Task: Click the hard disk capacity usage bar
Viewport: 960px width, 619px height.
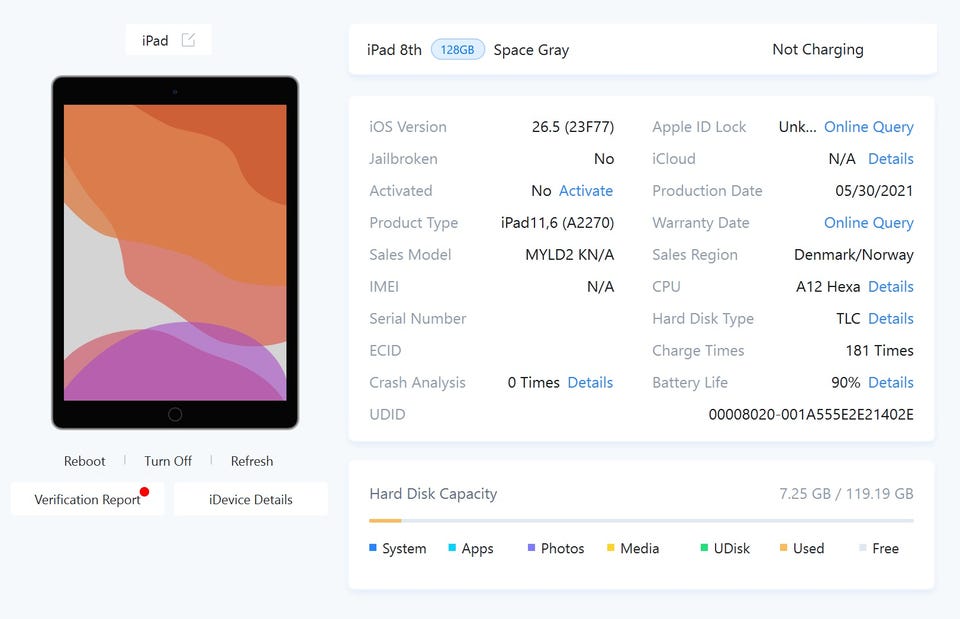Action: pos(641,520)
